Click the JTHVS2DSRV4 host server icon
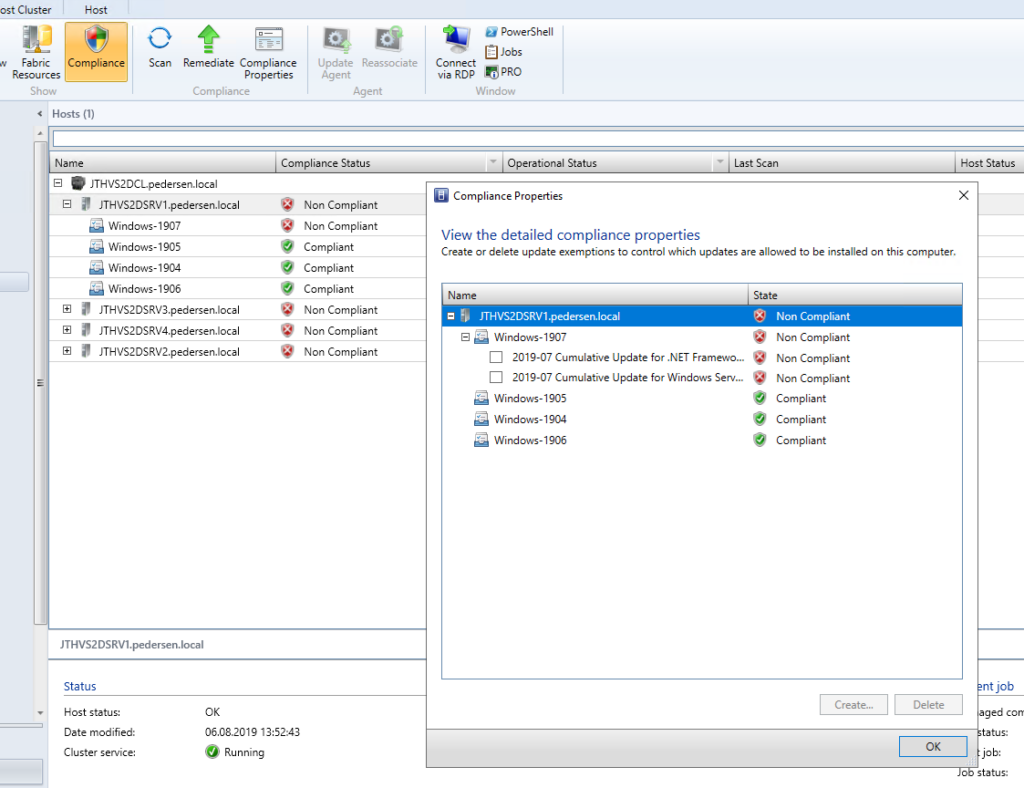 pos(86,330)
